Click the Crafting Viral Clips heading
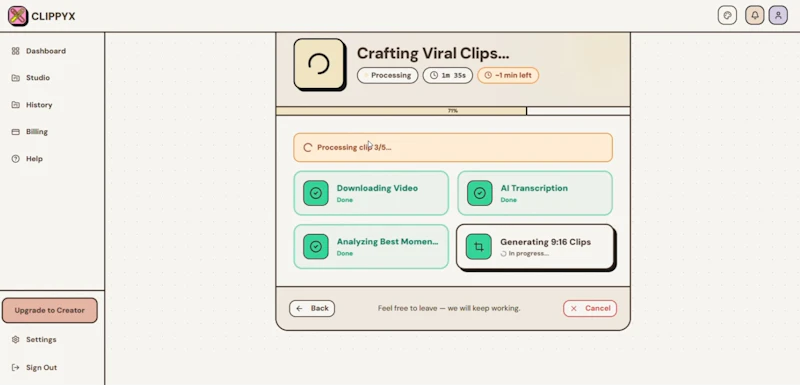This screenshot has width=800, height=385. point(433,53)
